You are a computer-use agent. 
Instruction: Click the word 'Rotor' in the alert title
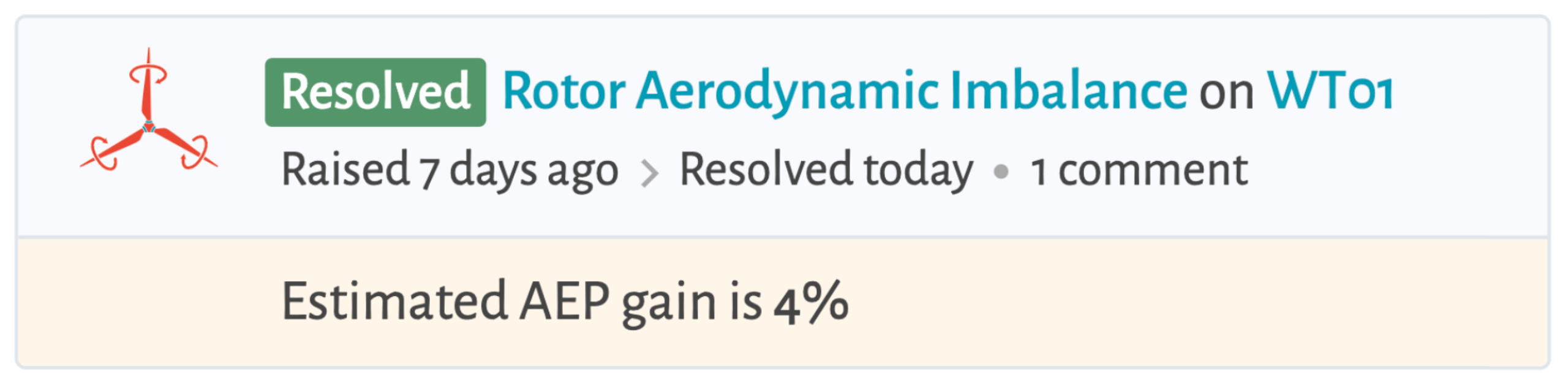point(563,92)
